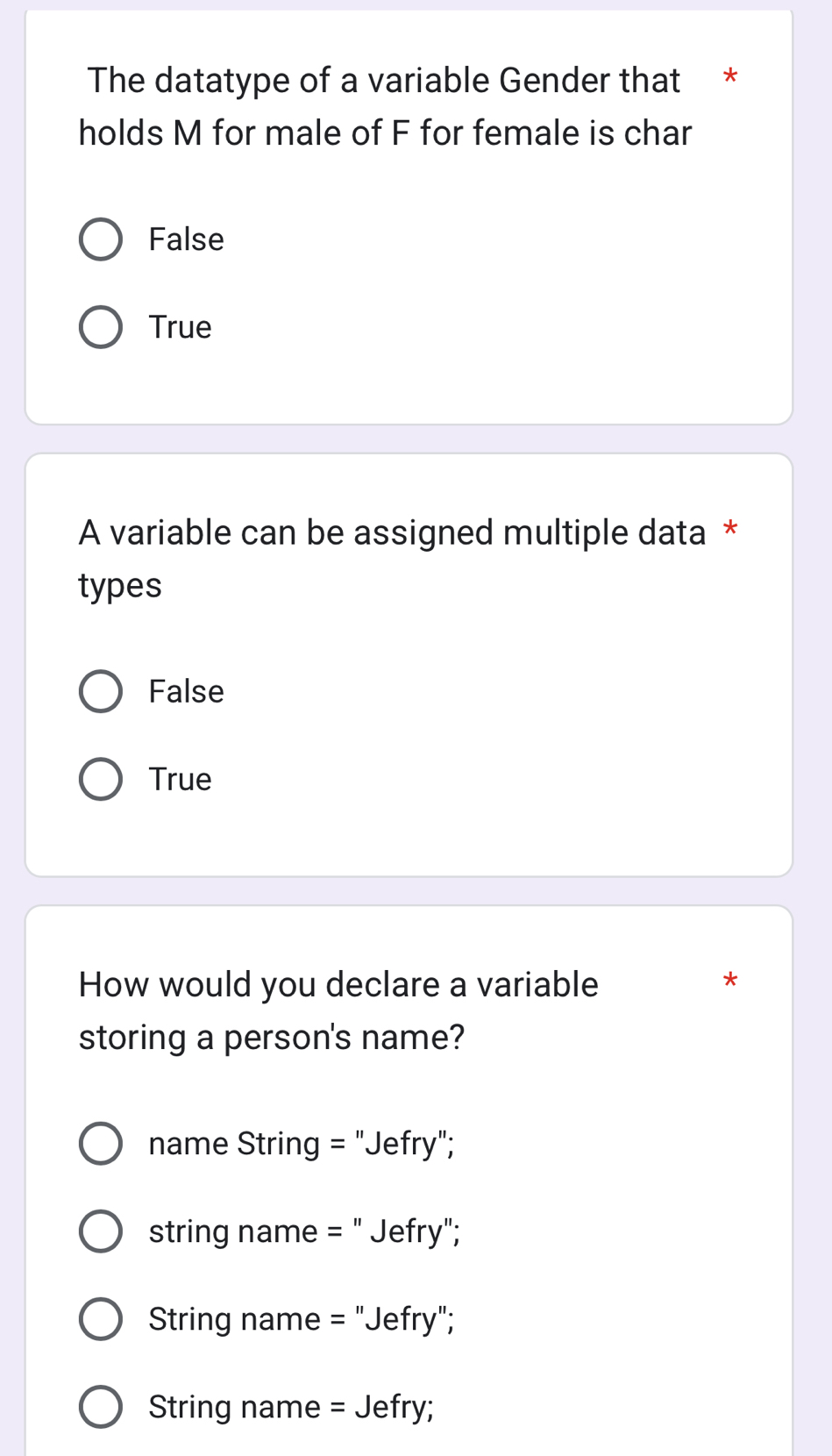
Task: Click the False label in second question
Action: pyautogui.click(x=185, y=690)
